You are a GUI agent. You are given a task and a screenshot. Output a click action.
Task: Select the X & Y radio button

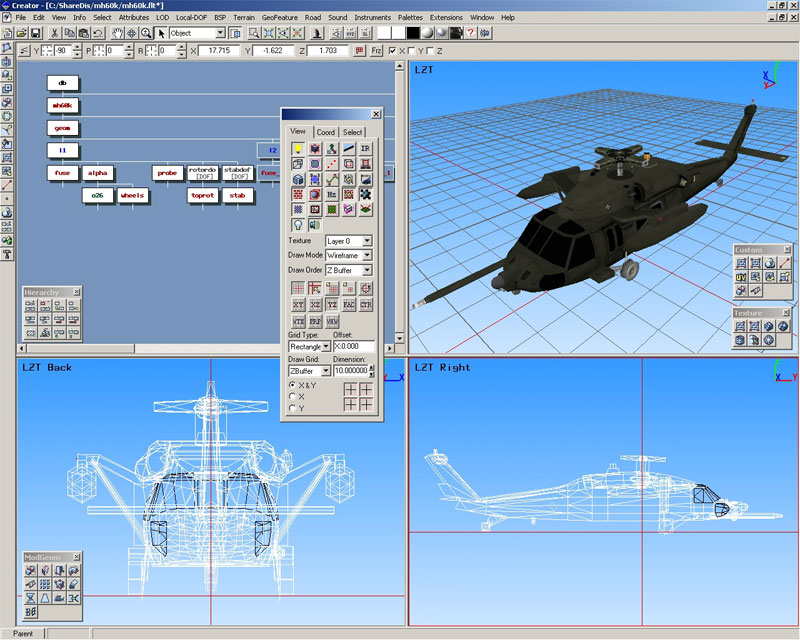tap(293, 384)
